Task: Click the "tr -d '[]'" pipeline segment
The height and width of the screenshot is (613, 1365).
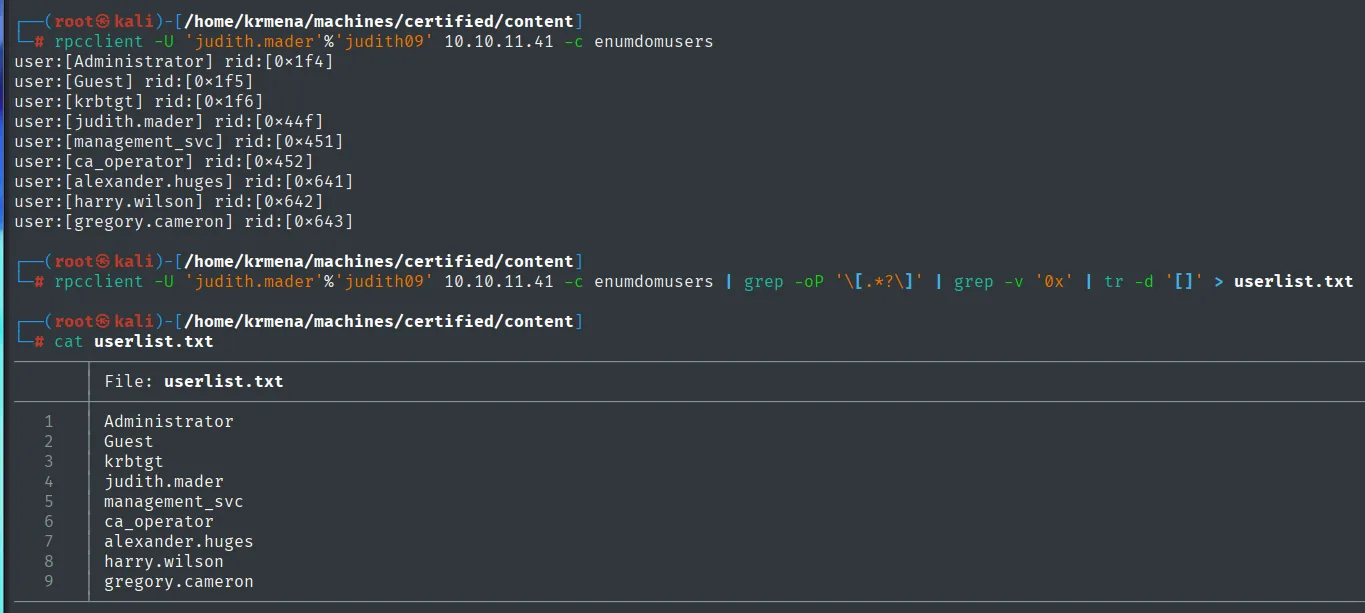Action: (1153, 281)
